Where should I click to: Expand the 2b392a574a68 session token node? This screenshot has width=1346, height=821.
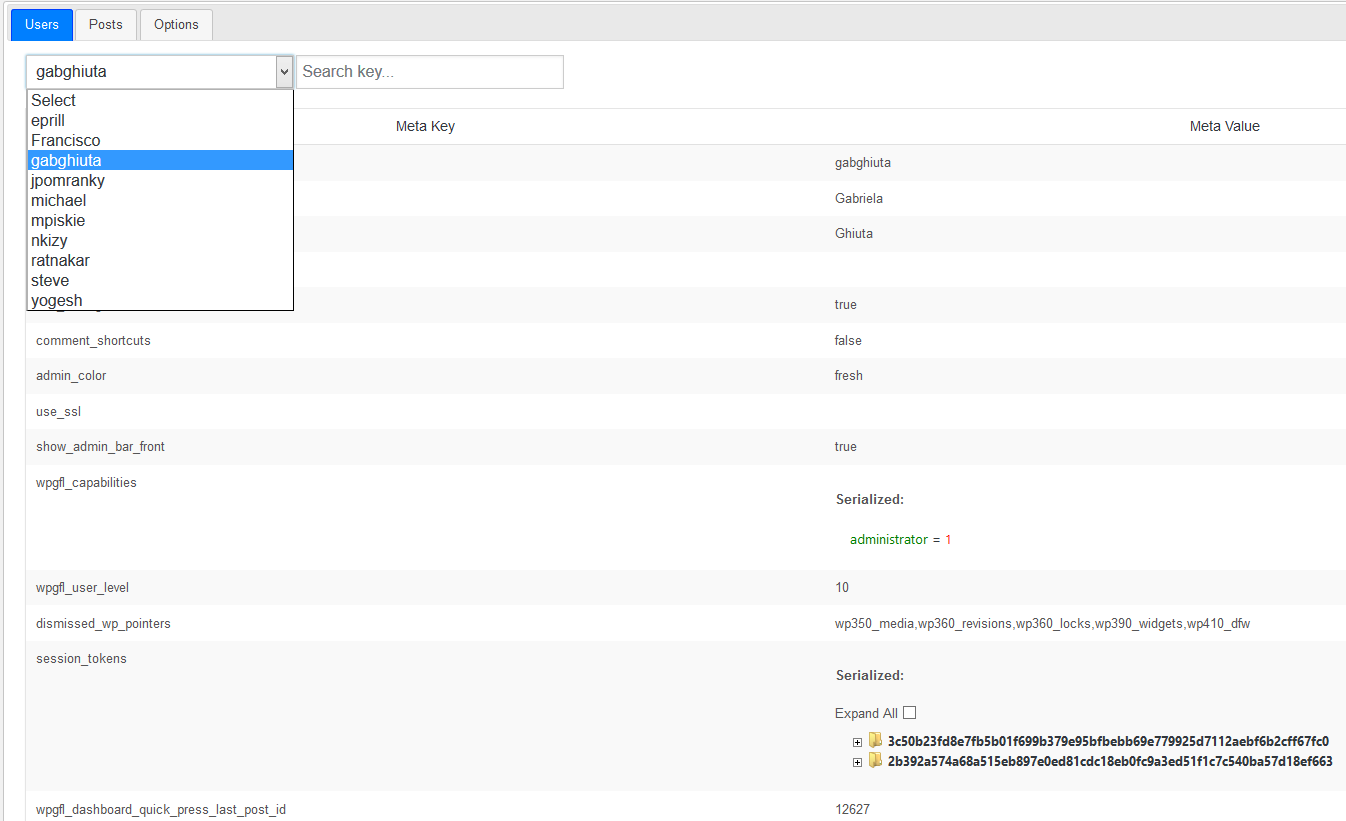pyautogui.click(x=857, y=762)
